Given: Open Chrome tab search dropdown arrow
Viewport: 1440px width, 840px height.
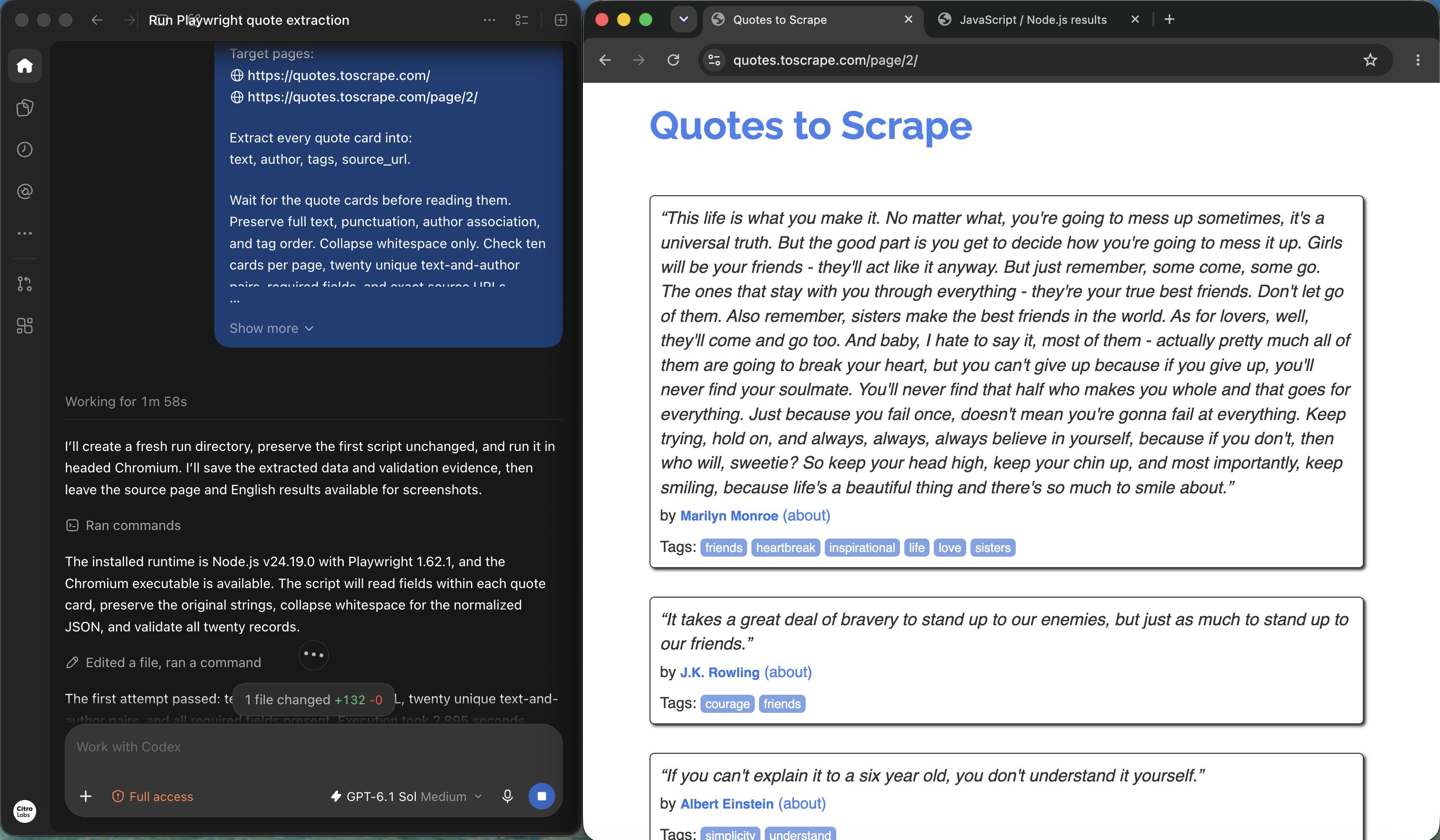Looking at the screenshot, I should point(683,20).
